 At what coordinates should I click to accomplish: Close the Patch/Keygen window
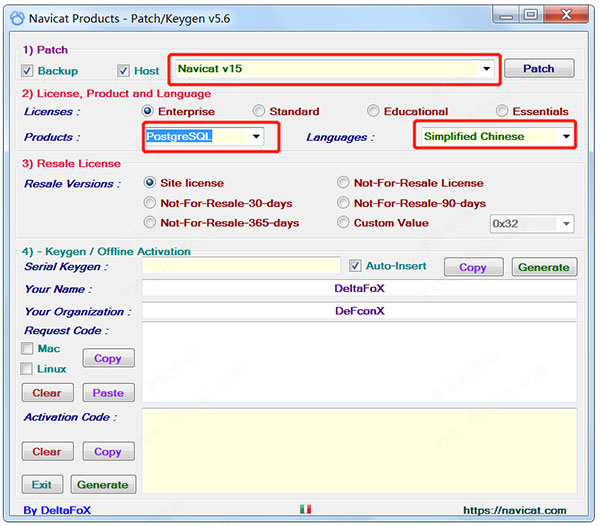click(566, 15)
